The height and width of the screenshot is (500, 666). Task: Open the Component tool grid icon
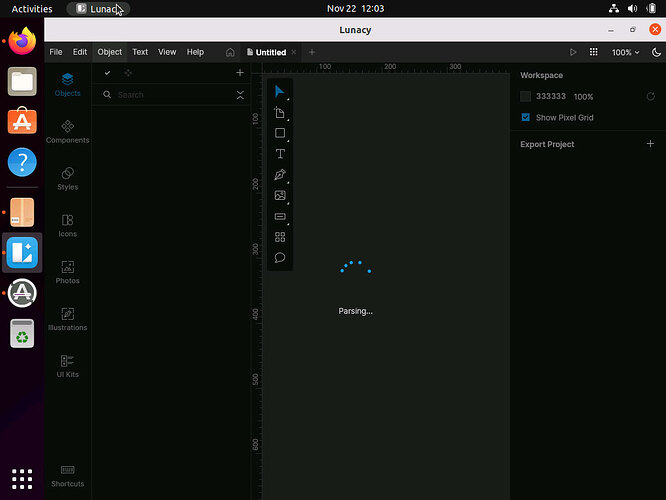pyautogui.click(x=279, y=237)
